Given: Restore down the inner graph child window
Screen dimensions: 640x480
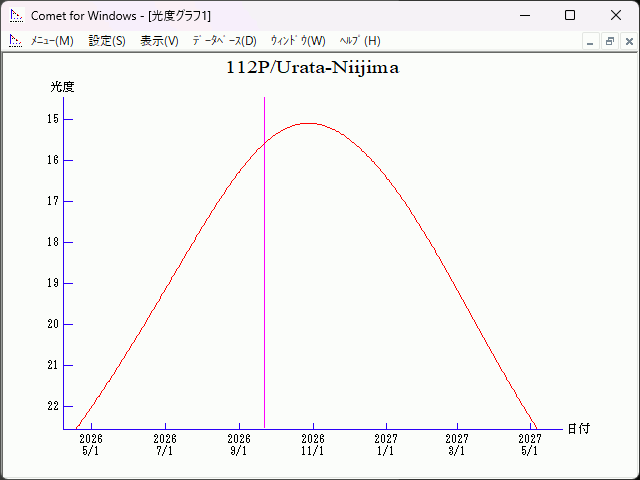Looking at the screenshot, I should point(609,41).
